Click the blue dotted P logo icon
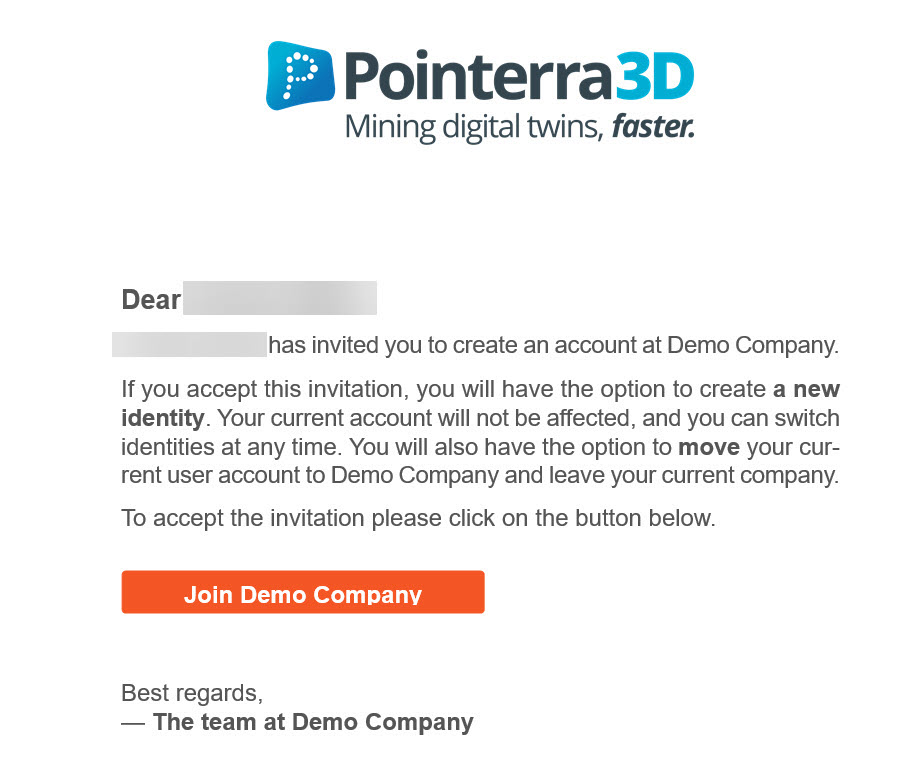Screen dimensions: 905x758 (300, 75)
